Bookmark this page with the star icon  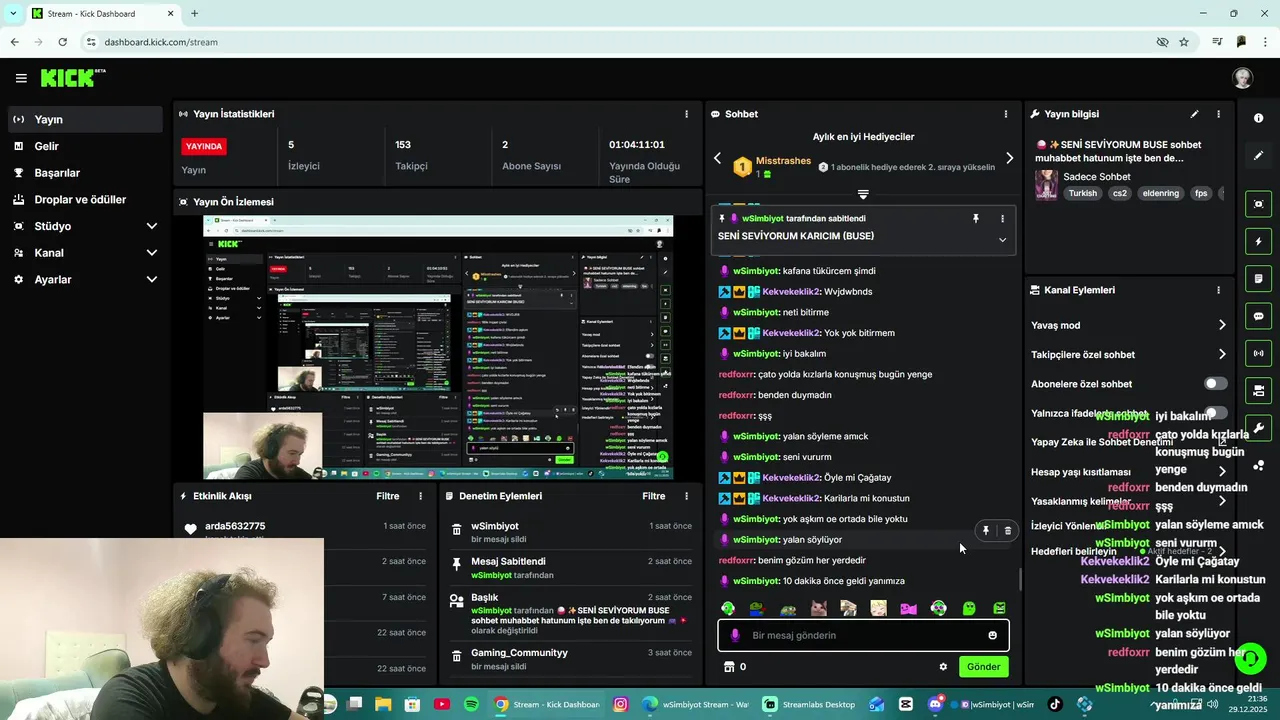click(x=1184, y=42)
